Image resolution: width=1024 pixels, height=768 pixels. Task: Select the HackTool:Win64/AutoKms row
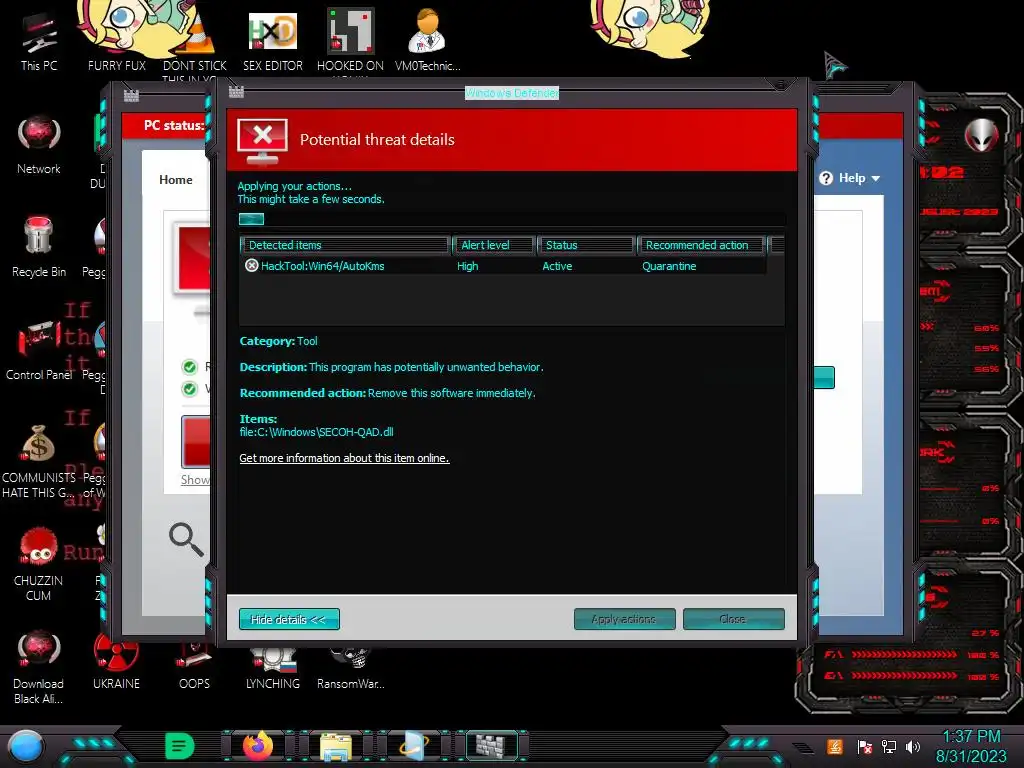[502, 266]
